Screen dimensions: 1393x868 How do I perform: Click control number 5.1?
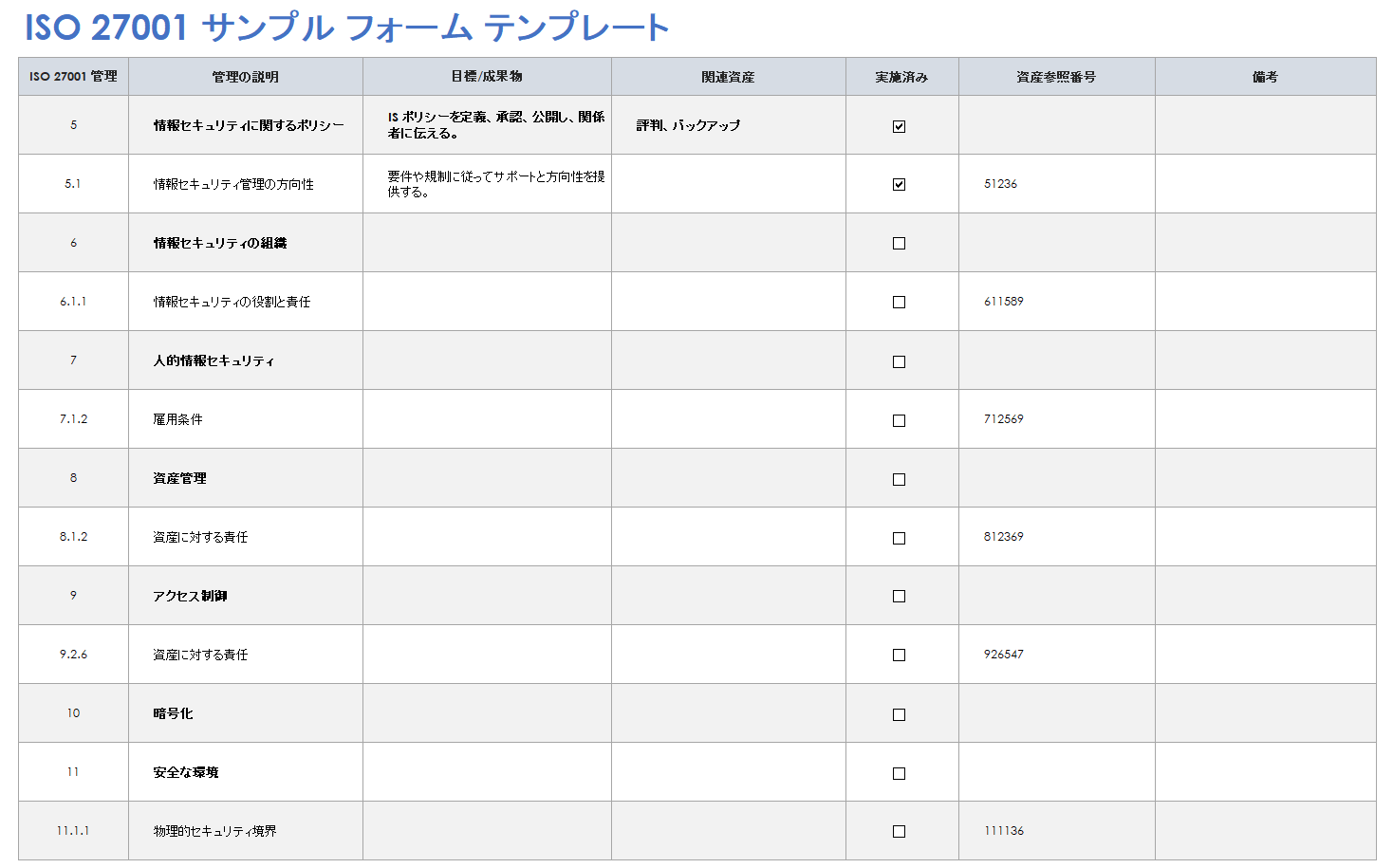pyautogui.click(x=73, y=184)
